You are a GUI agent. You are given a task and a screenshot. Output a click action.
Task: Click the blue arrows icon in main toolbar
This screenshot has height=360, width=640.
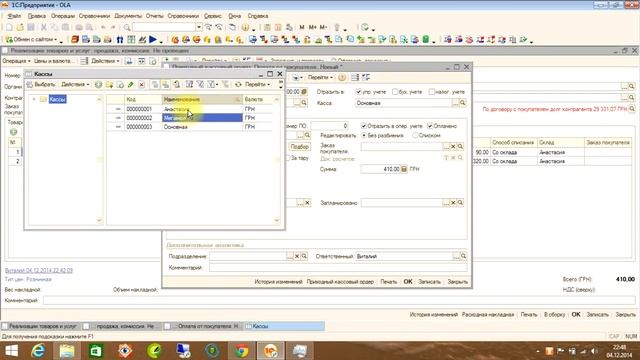(x=120, y=40)
